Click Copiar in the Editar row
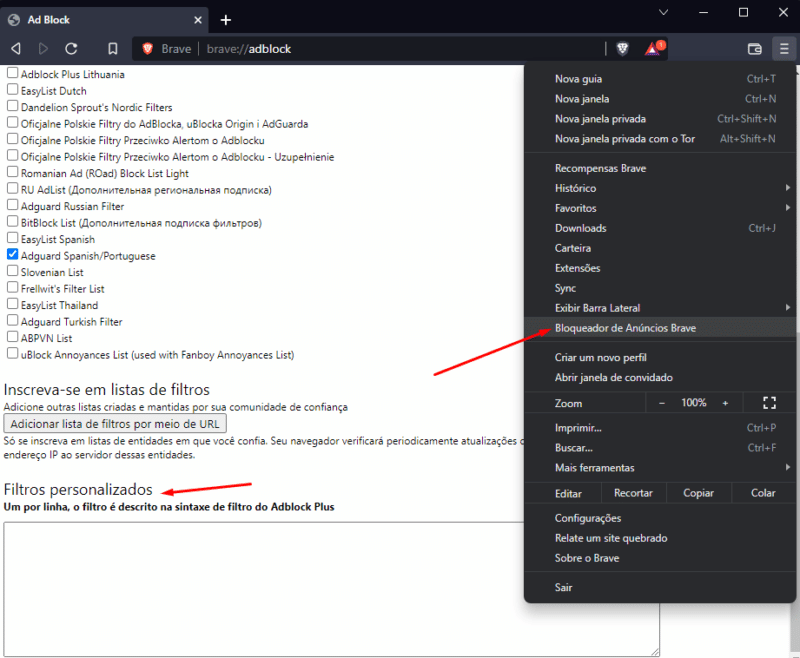 (x=698, y=493)
